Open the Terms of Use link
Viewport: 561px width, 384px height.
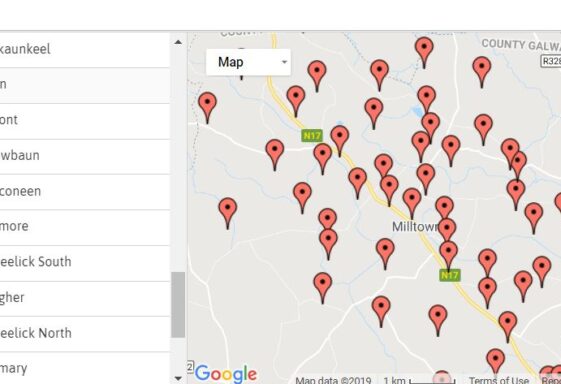[499, 380]
